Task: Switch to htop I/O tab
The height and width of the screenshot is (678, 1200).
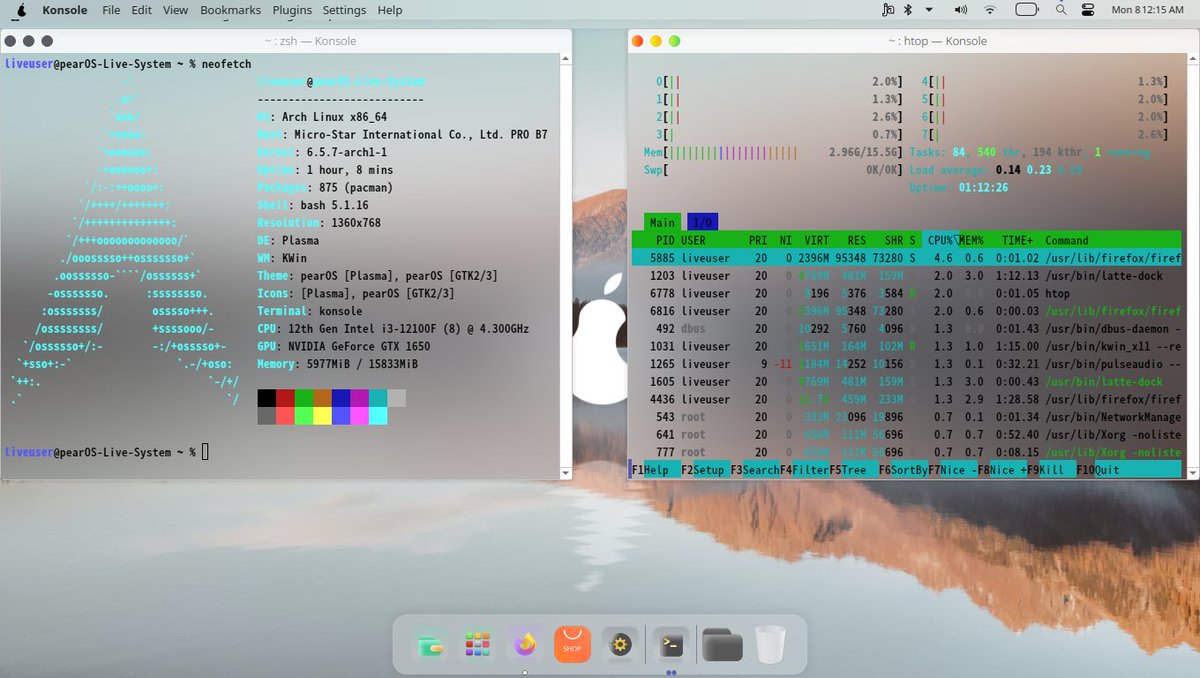Action: coord(702,223)
